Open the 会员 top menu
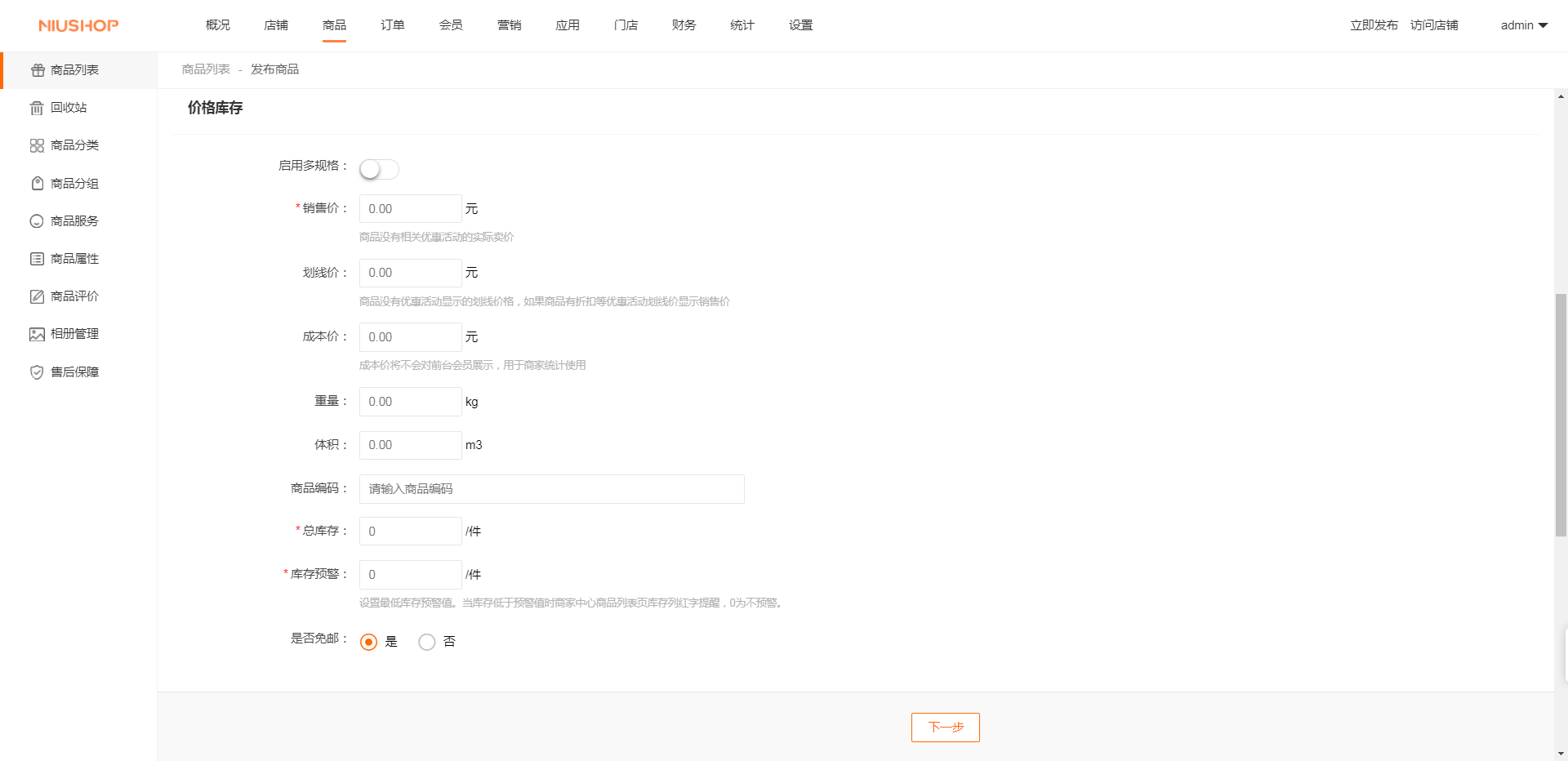The width and height of the screenshot is (1568, 761). (x=451, y=25)
